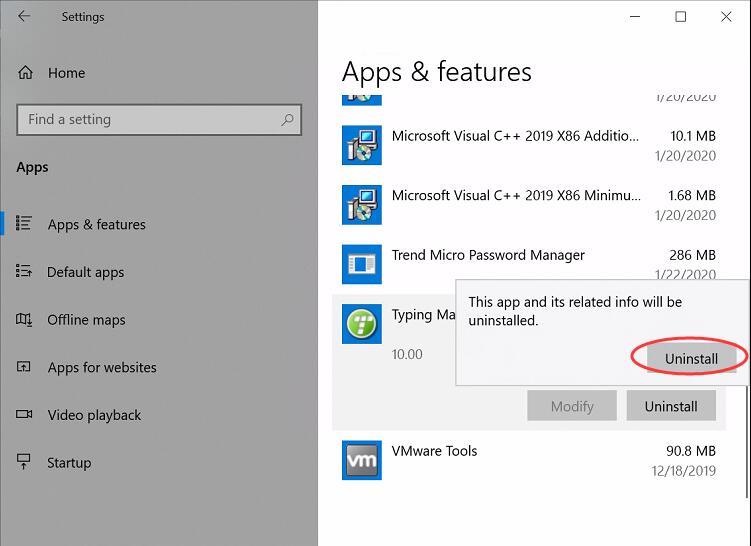Select the Typing Master green icon

pyautogui.click(x=362, y=324)
